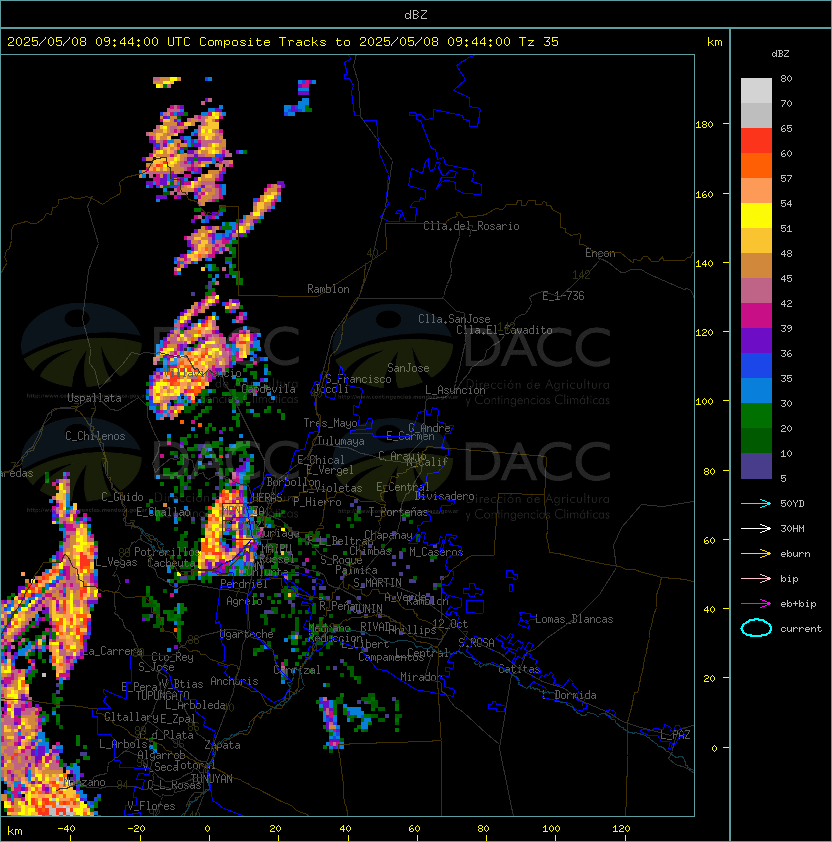Click the L_Asuncion label
The image size is (832, 842).
[x=455, y=390]
